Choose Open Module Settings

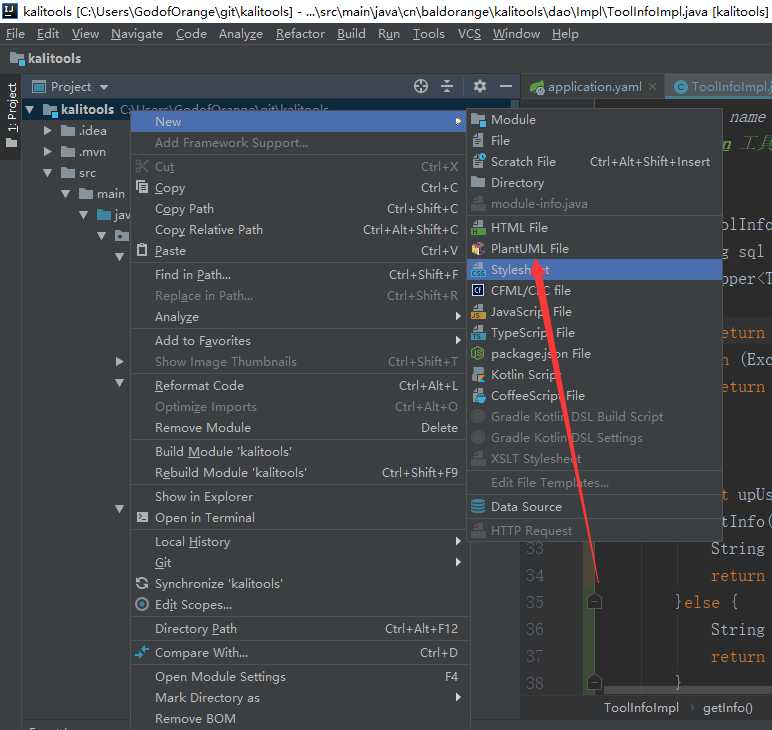pos(297,676)
